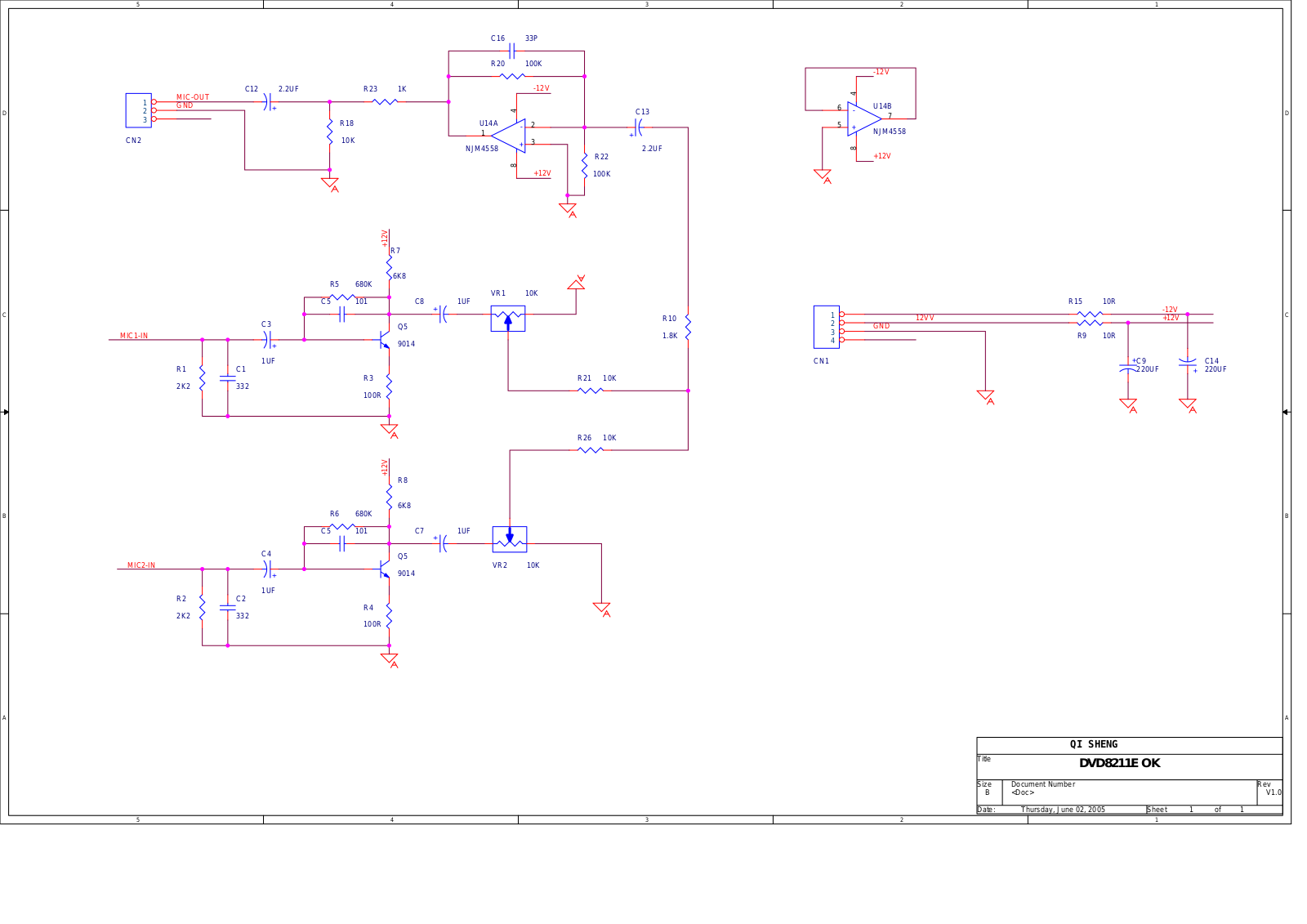The image size is (1307, 924).
Task: Select the C9 220UF capacitor symbol
Action: coord(1128,368)
